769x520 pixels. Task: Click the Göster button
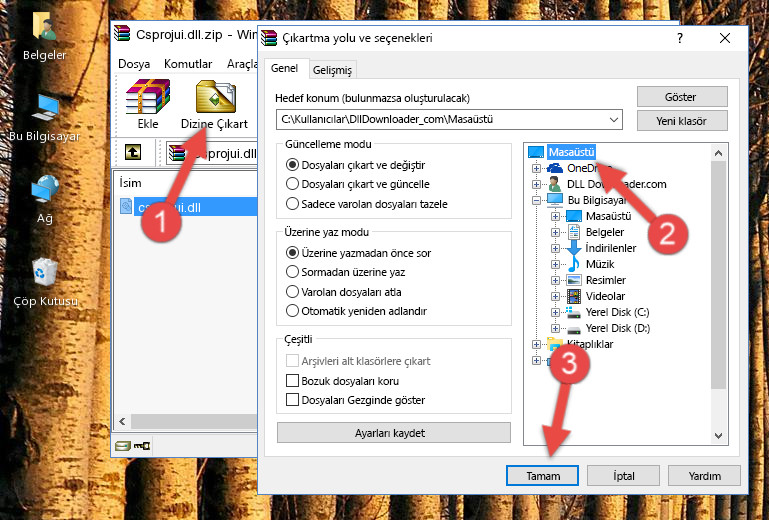point(682,97)
